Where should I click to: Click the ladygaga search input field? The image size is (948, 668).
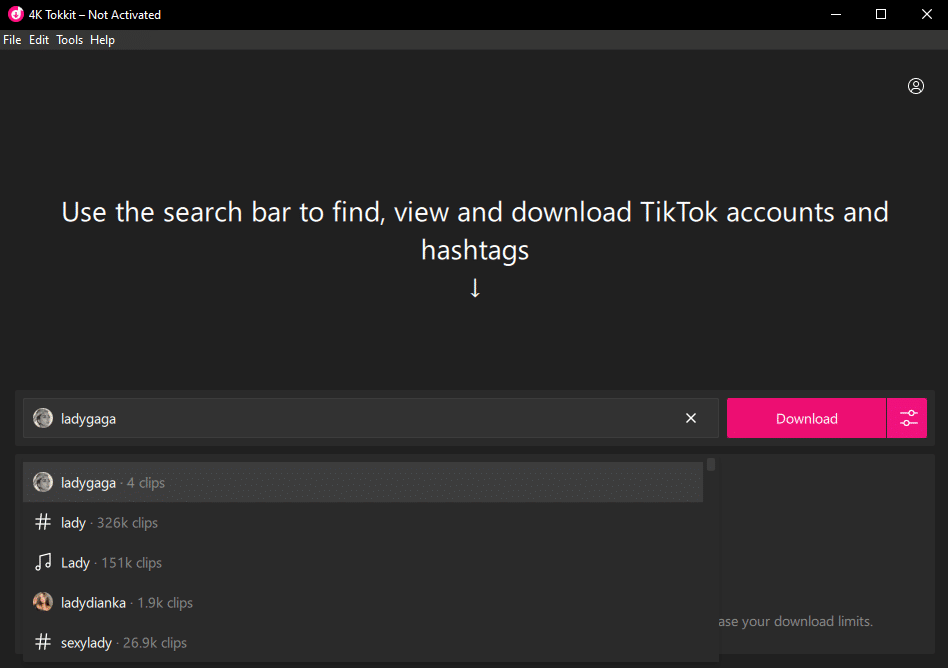point(370,418)
